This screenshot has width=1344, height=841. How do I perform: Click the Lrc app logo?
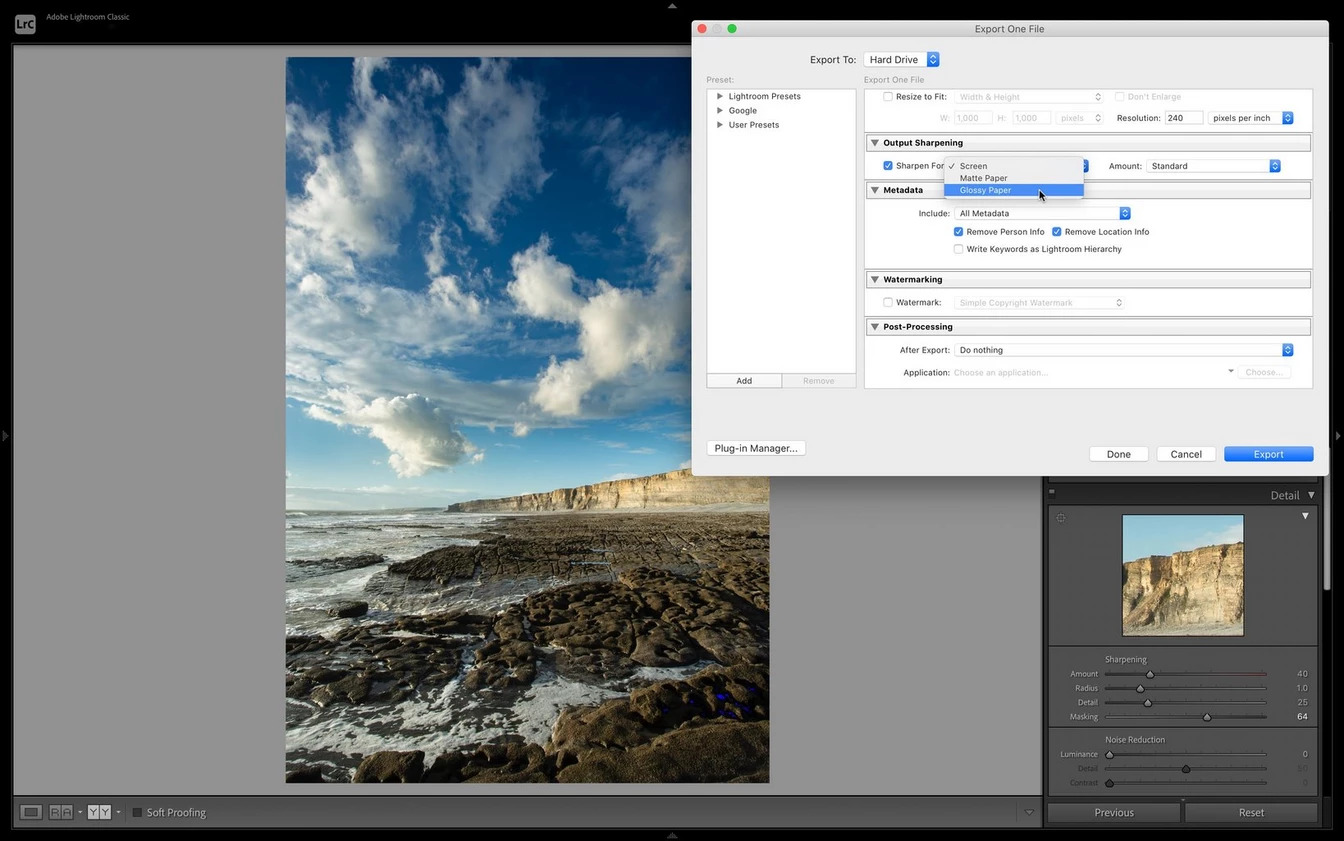point(25,24)
